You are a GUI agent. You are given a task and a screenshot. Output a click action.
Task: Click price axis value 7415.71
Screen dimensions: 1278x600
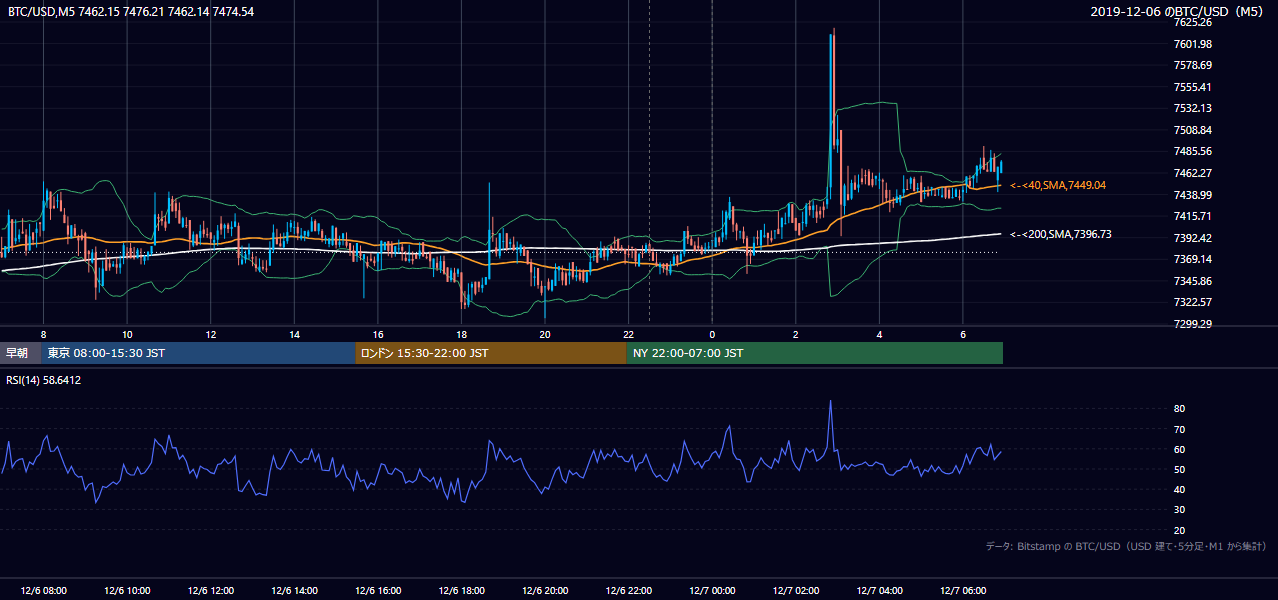coord(1193,216)
